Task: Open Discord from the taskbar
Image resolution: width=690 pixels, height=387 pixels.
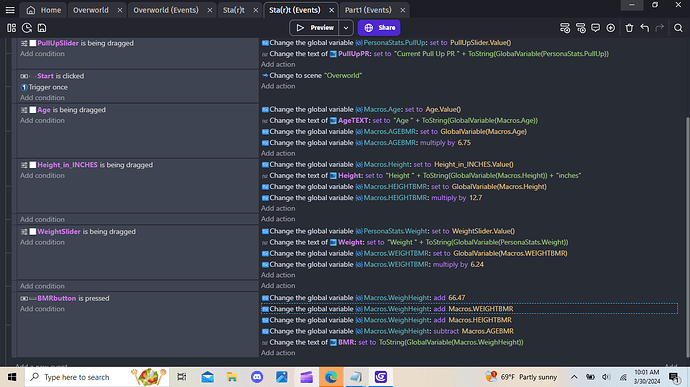Action: [257, 377]
